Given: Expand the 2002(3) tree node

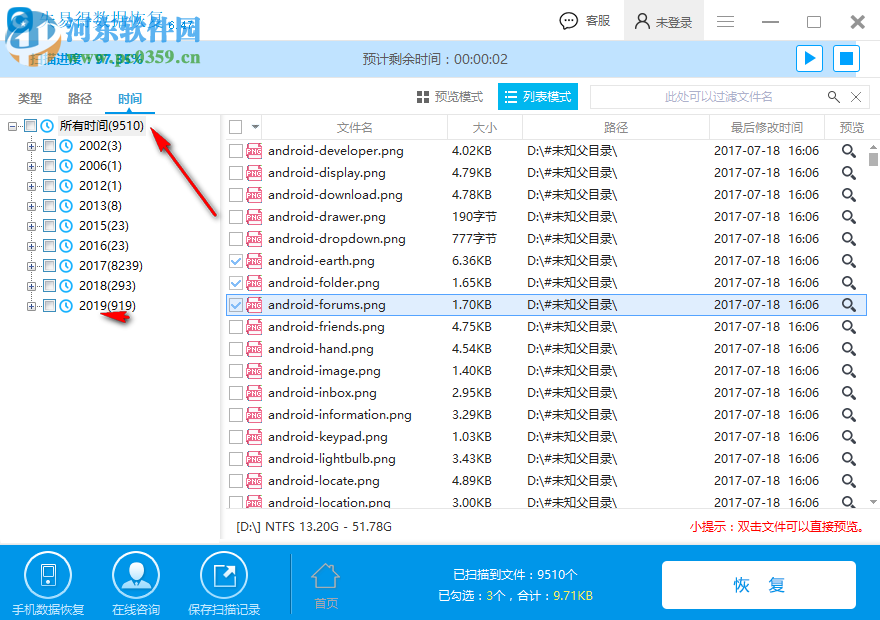Looking at the screenshot, I should [x=31, y=146].
